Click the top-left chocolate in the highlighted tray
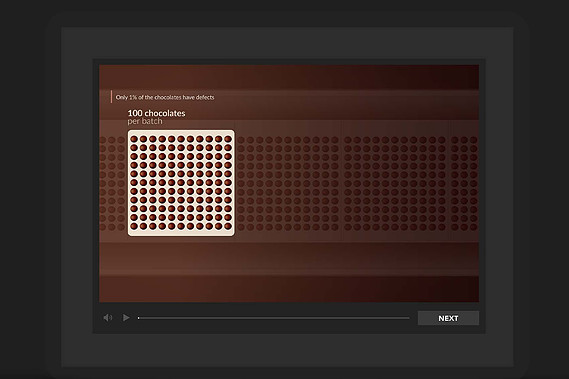This screenshot has height=379, width=569. (x=134, y=139)
